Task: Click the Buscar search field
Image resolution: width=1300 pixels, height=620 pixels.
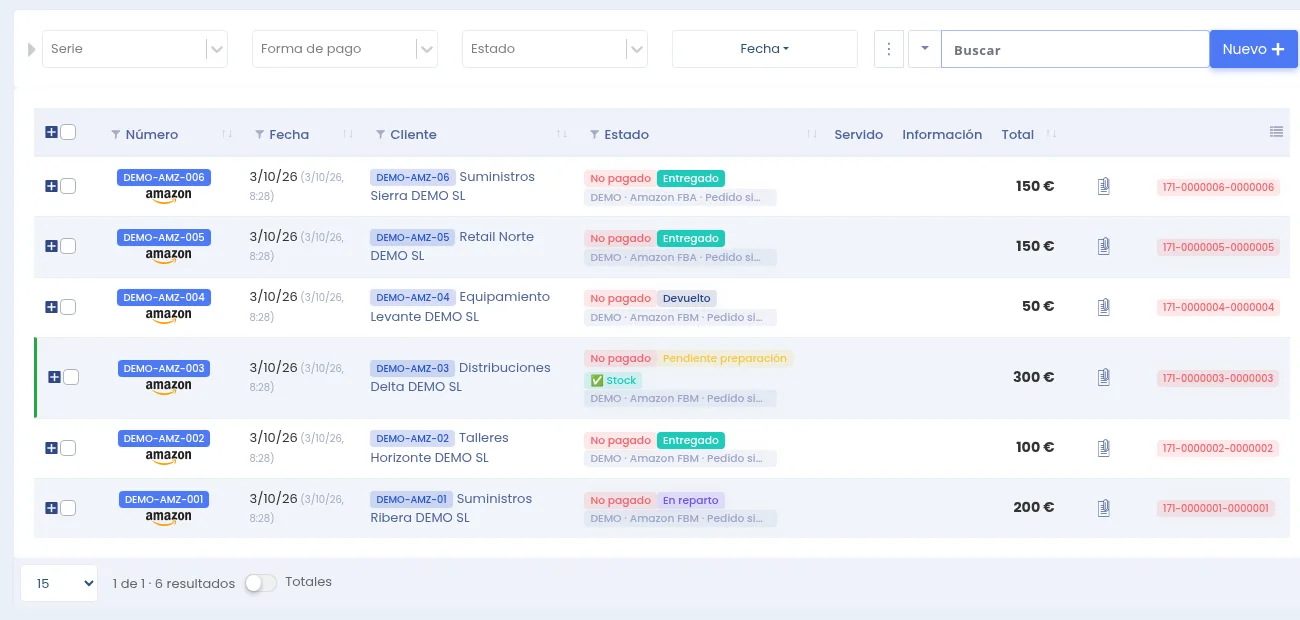Action: [1075, 49]
